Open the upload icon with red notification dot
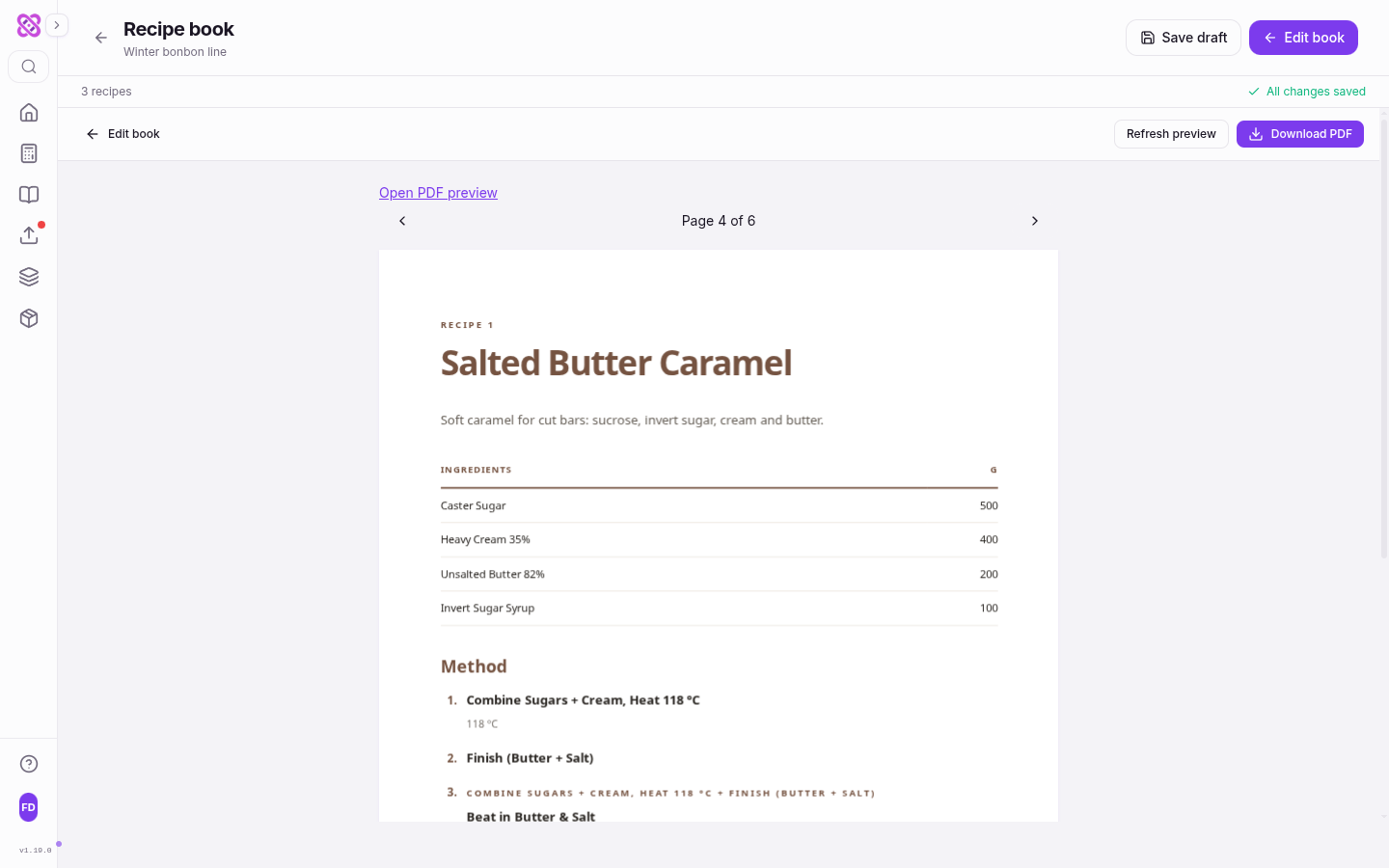The width and height of the screenshot is (1389, 868). [29, 235]
